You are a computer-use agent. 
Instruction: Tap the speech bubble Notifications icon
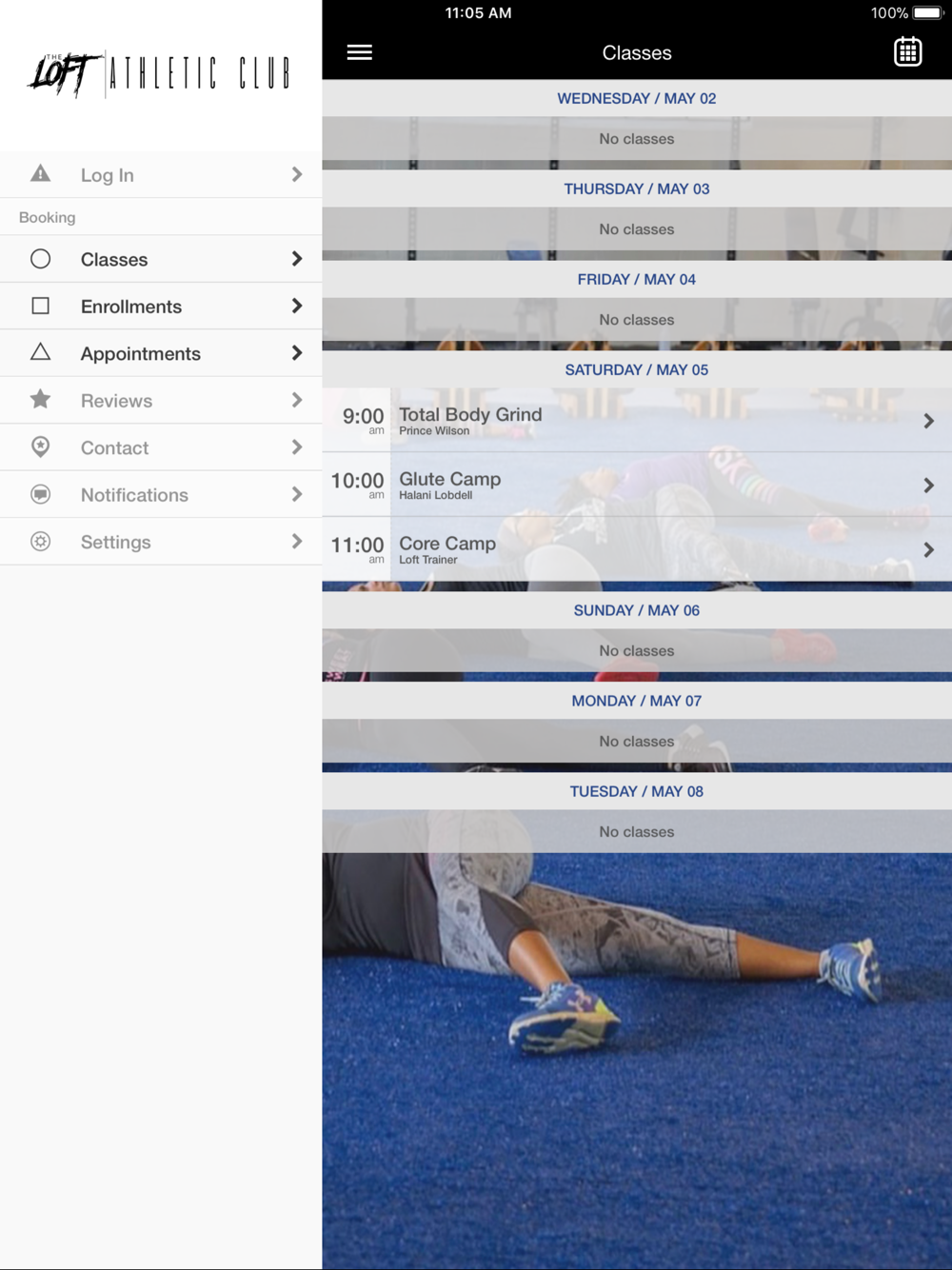tap(40, 494)
